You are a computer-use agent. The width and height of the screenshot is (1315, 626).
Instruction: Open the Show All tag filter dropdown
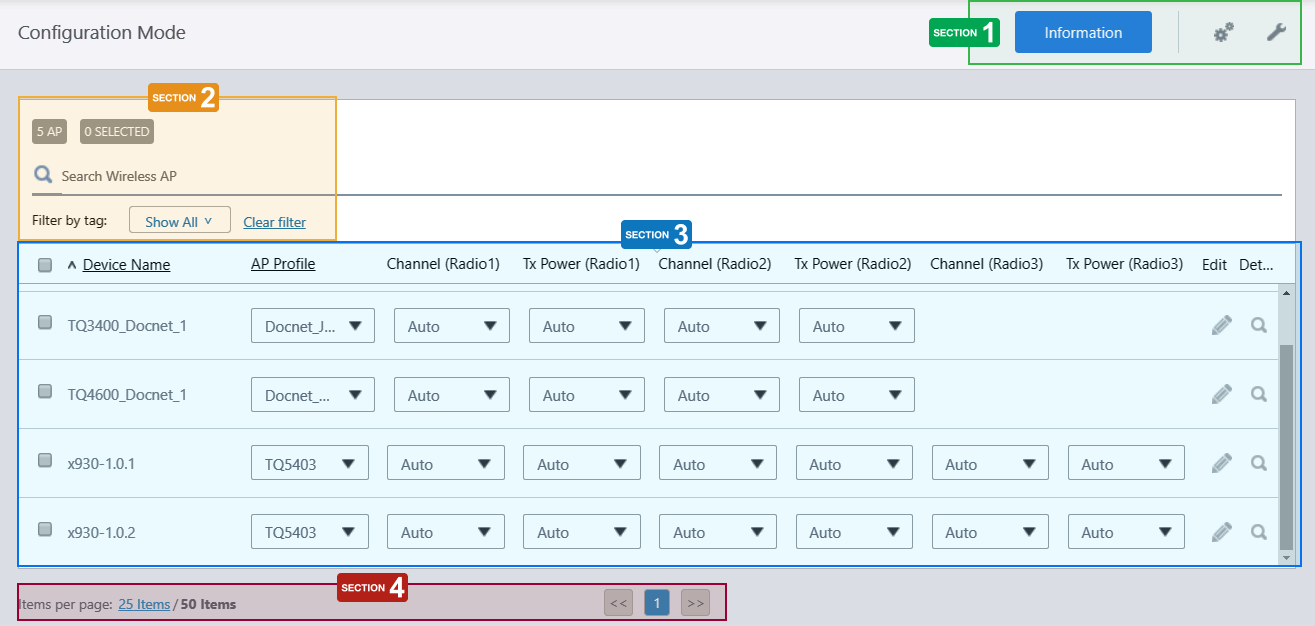point(179,221)
